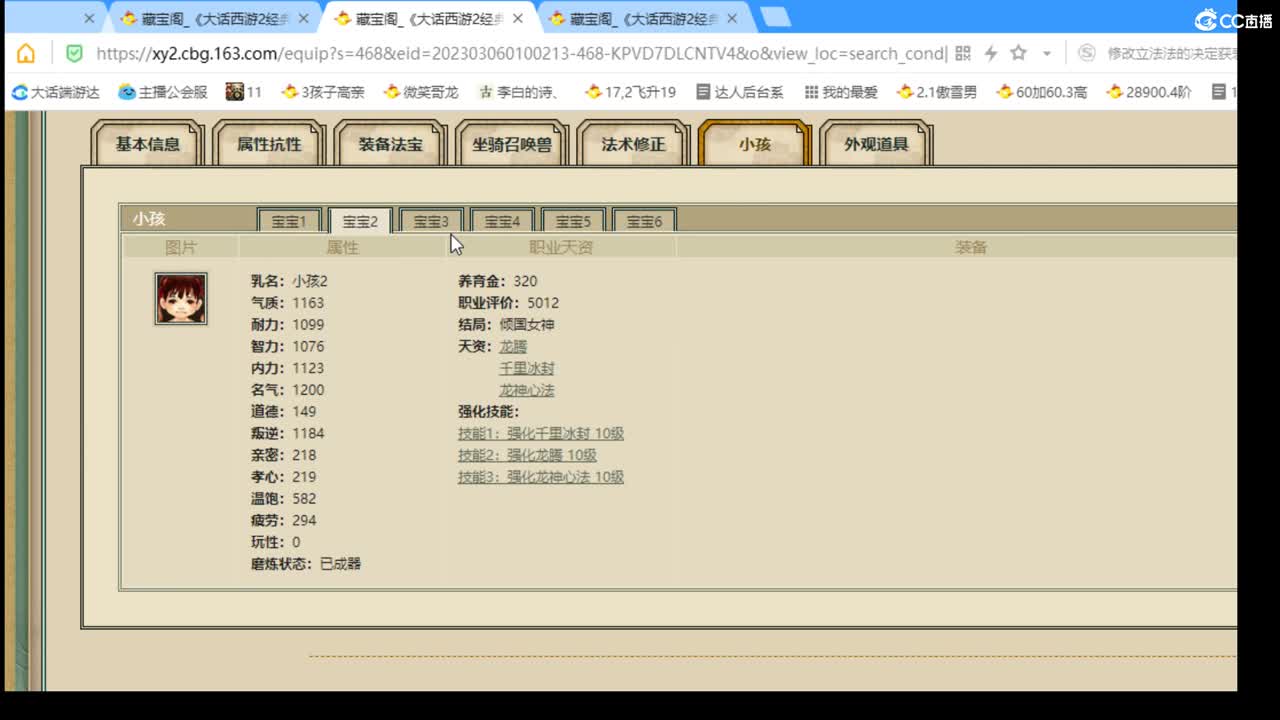Click the child character portrait
This screenshot has width=1280, height=720.
coord(181,298)
